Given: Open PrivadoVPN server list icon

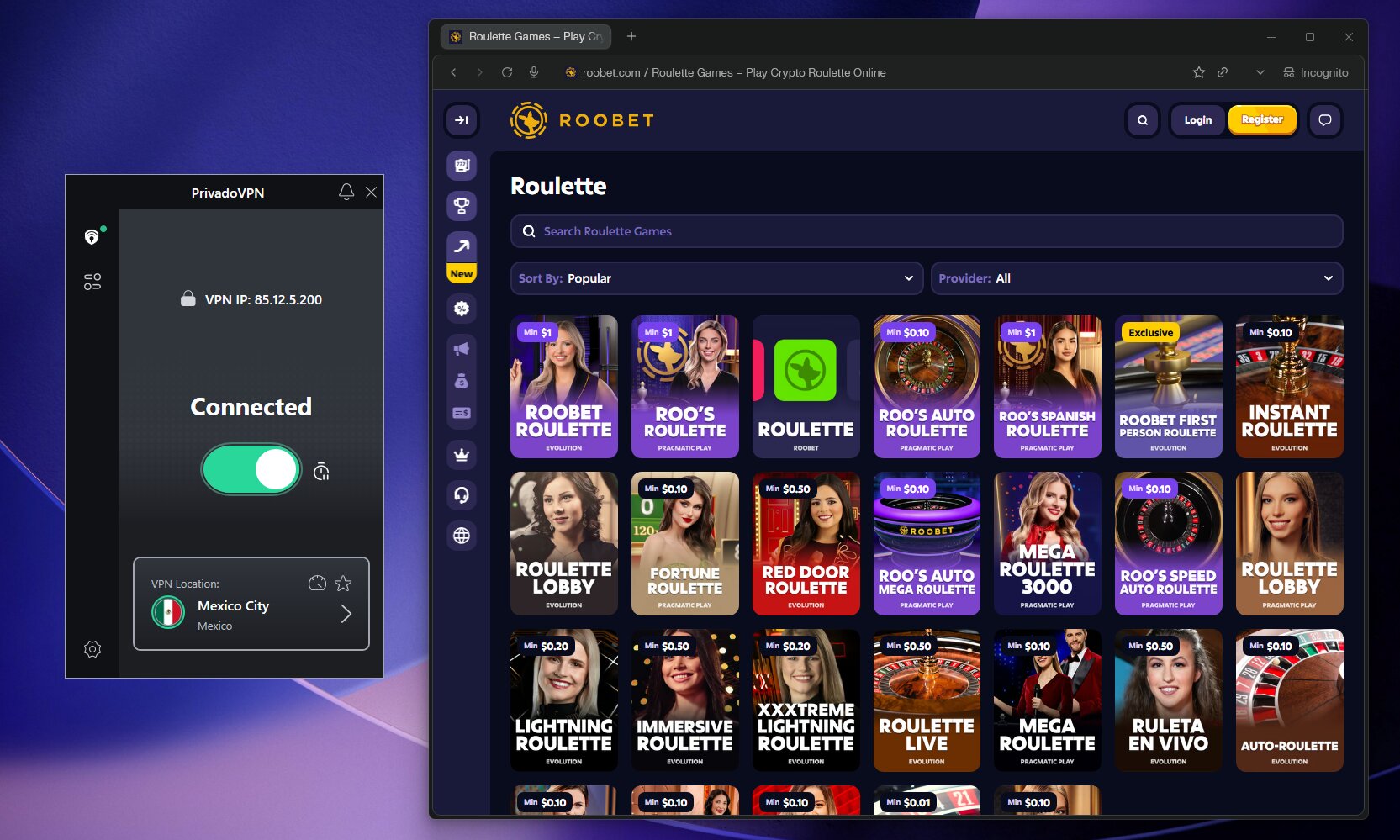Looking at the screenshot, I should [x=92, y=282].
